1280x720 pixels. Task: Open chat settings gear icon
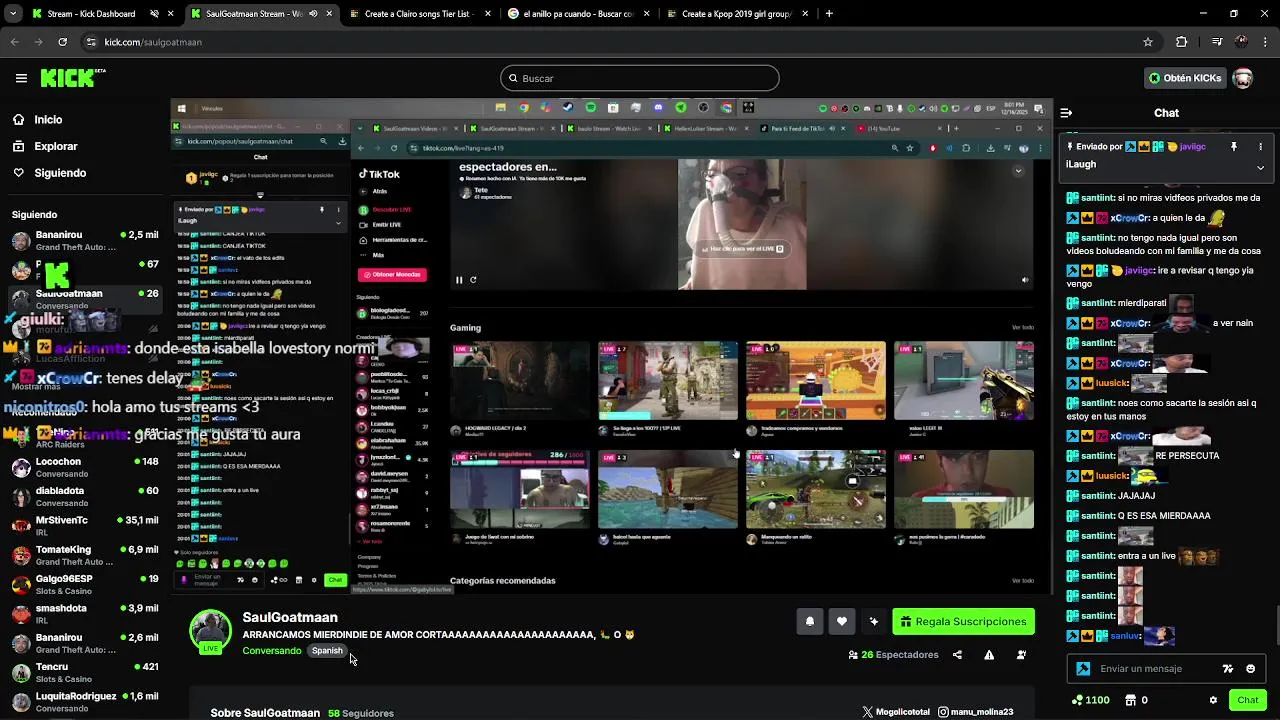click(1213, 700)
